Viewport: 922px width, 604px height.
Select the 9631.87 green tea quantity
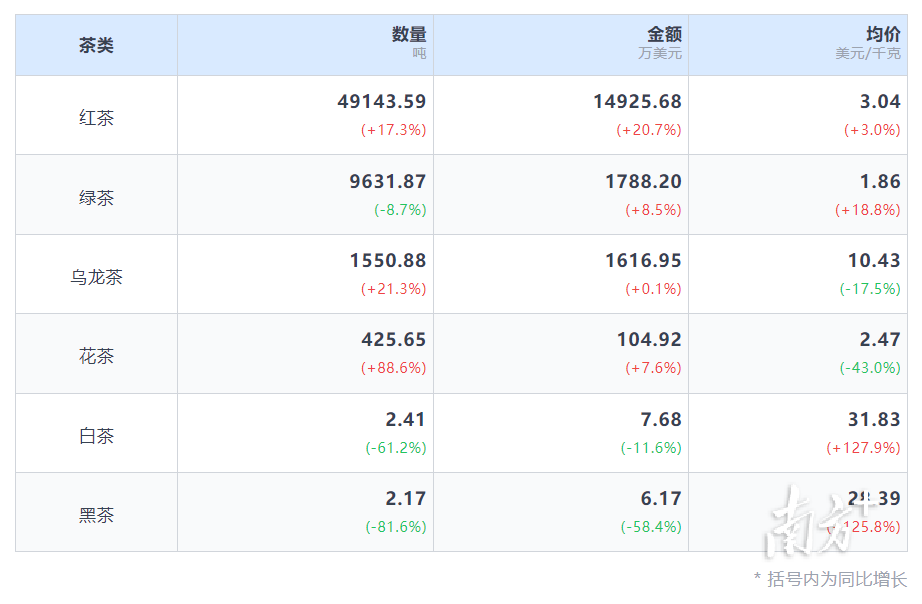[x=387, y=181]
